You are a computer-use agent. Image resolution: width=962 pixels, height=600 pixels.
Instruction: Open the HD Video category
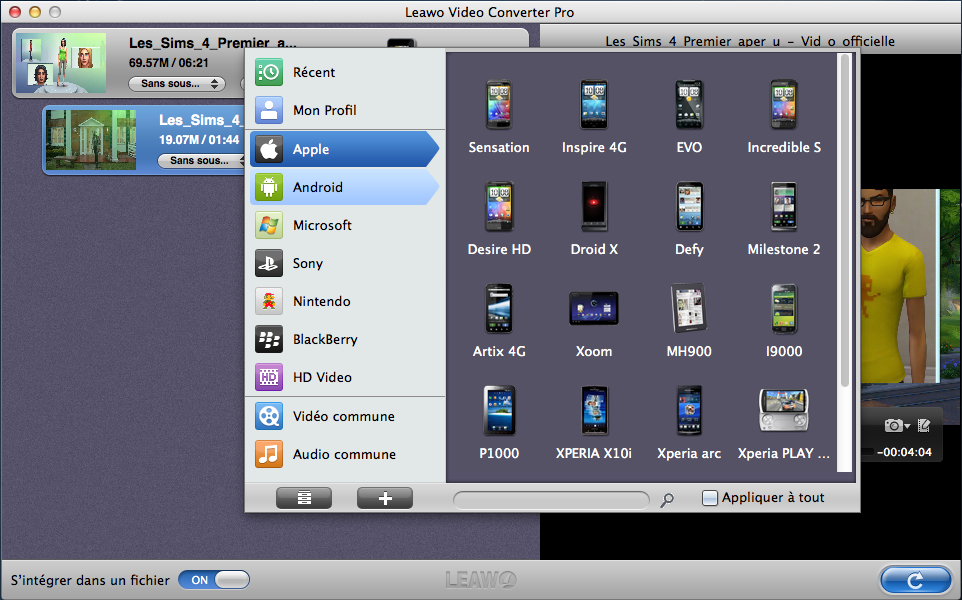345,377
